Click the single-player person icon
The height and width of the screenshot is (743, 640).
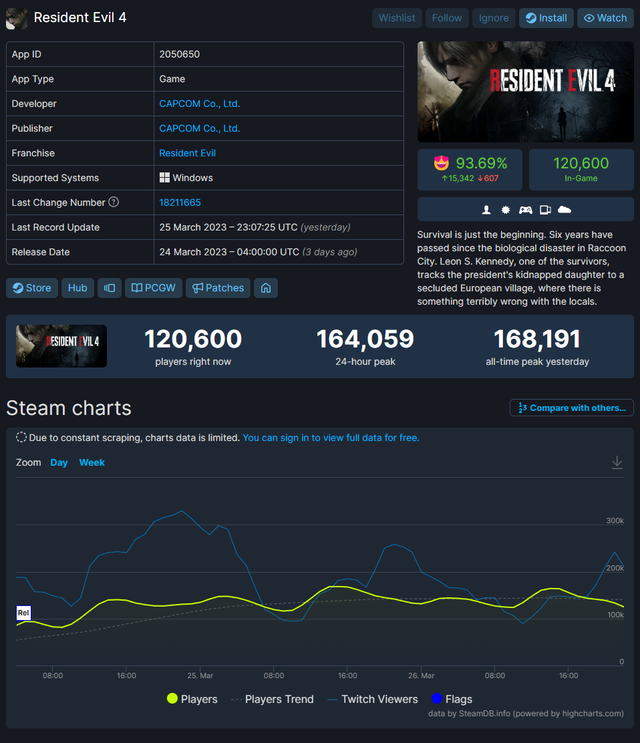(486, 210)
